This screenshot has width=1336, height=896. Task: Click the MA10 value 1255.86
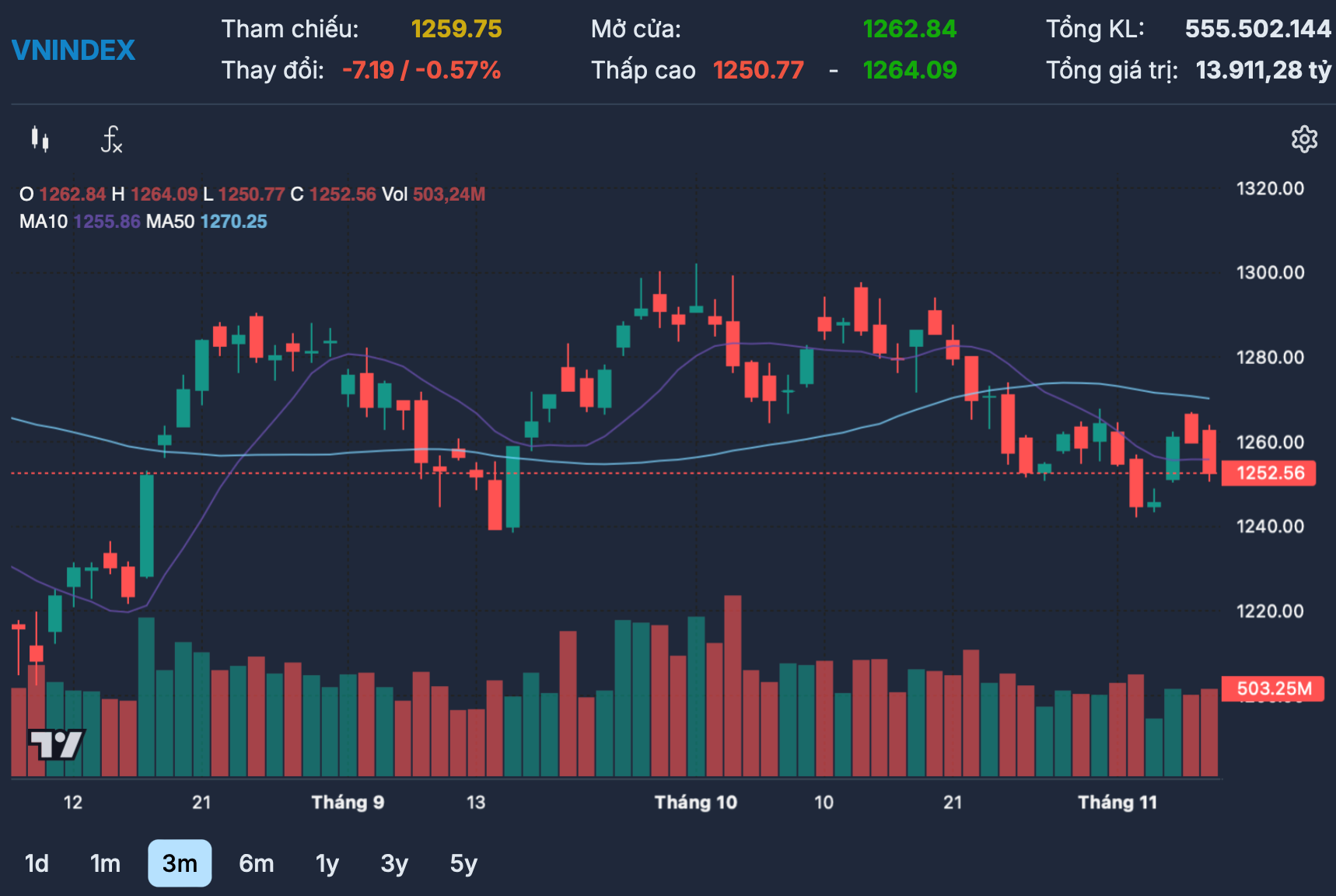click(x=107, y=222)
